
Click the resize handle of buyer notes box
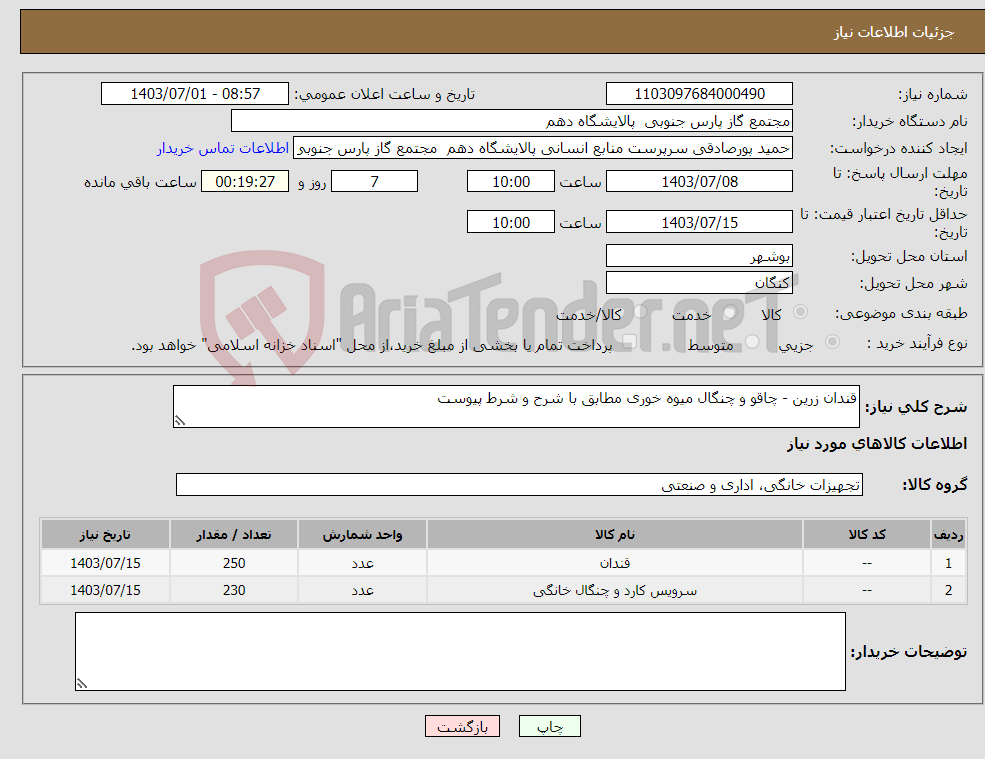tap(82, 684)
